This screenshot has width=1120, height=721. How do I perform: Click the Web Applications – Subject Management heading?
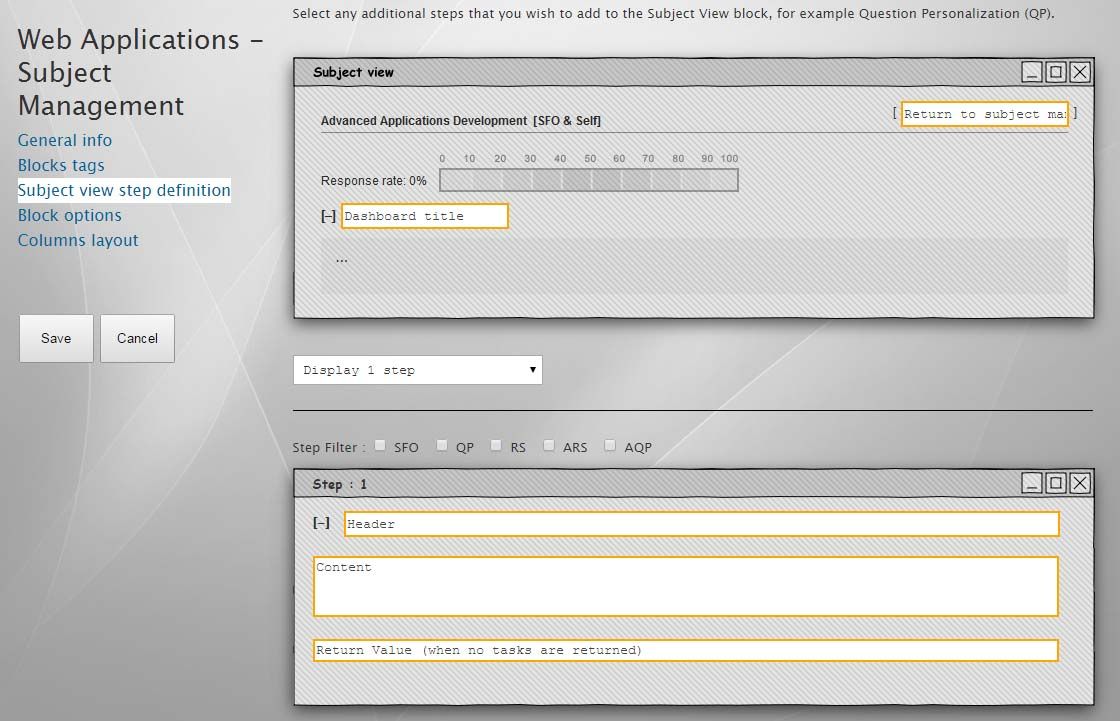141,72
